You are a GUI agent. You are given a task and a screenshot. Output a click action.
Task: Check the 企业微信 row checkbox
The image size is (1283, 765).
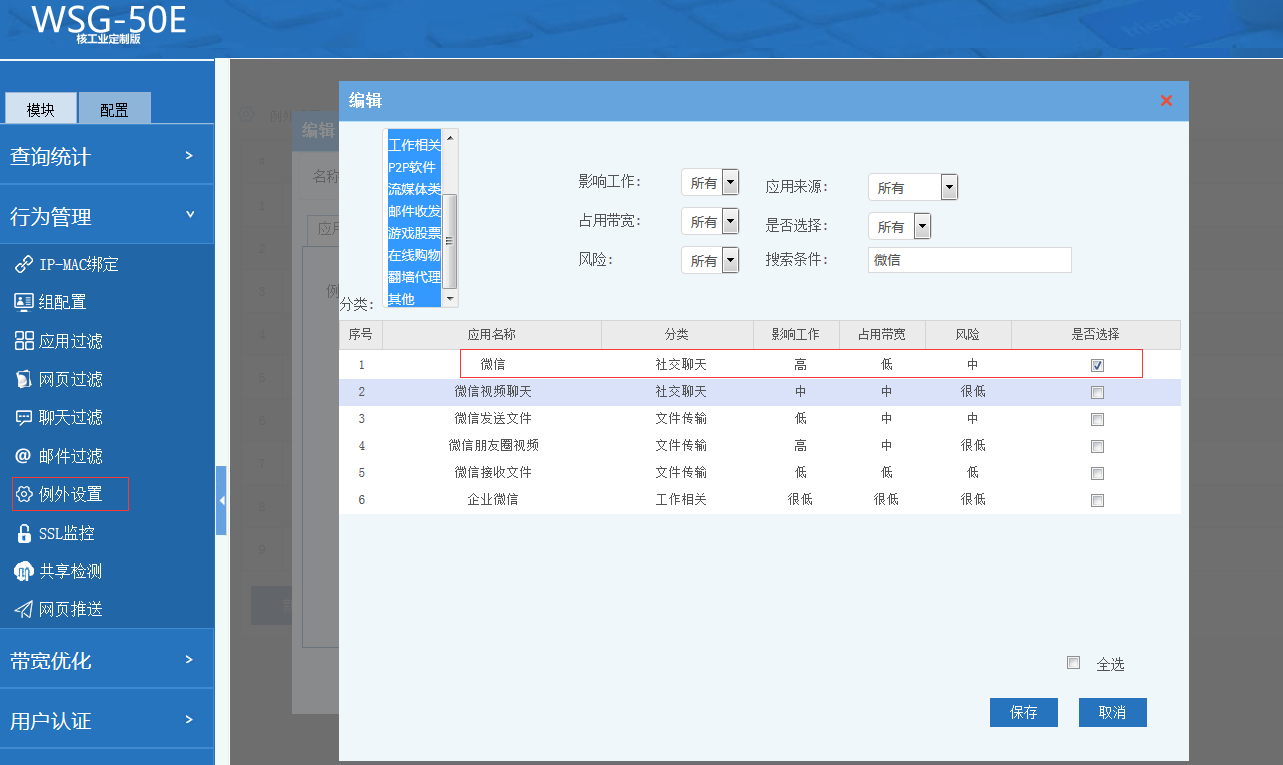point(1097,500)
